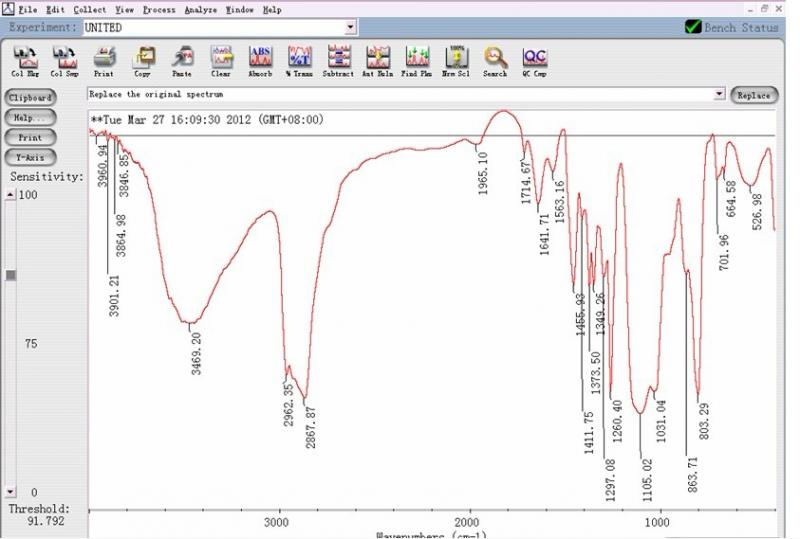
Task: Select the 526.98 peak label
Action: [757, 212]
